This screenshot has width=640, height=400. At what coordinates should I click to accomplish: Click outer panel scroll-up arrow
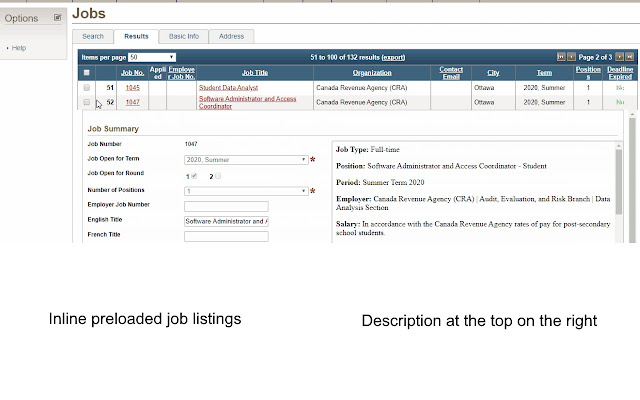632,115
